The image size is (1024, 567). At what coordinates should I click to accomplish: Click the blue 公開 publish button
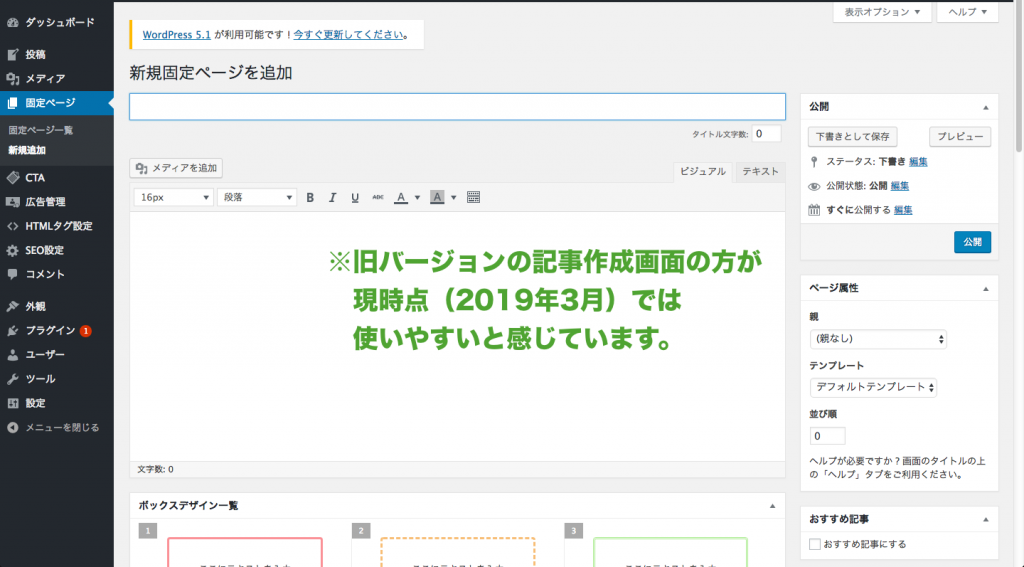click(x=972, y=241)
